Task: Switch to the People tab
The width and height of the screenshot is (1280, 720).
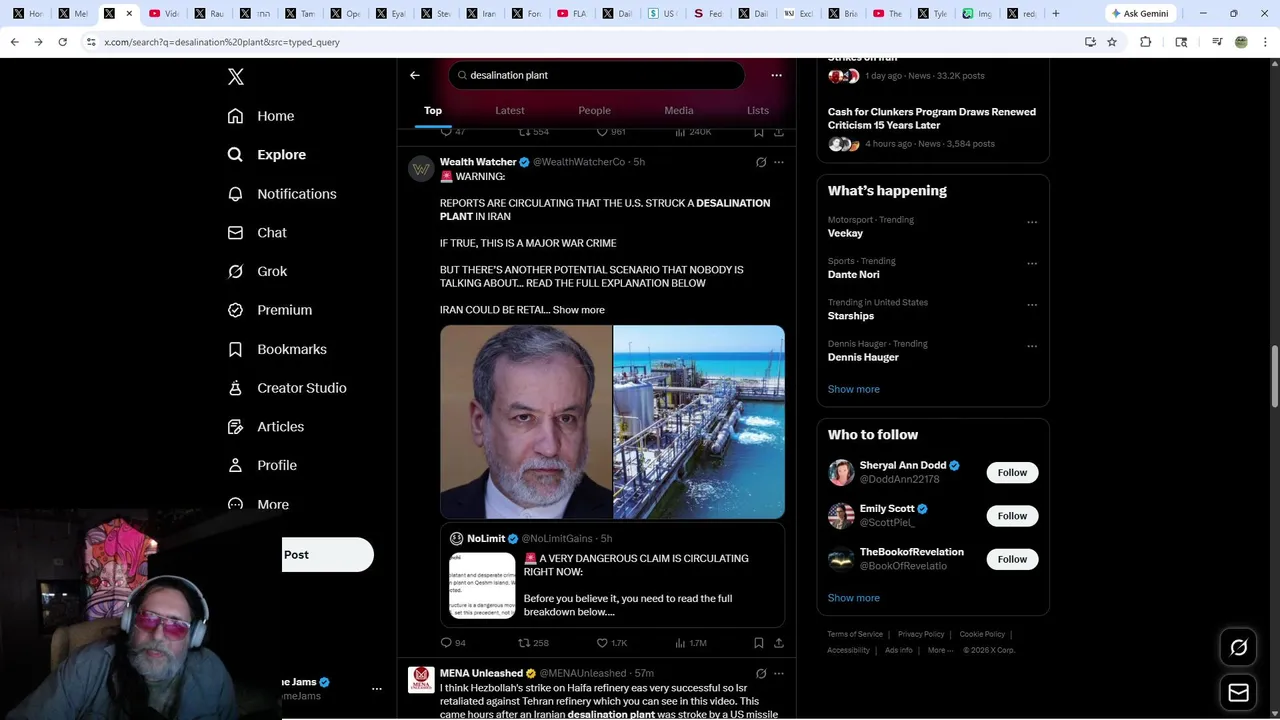Action: click(x=594, y=111)
